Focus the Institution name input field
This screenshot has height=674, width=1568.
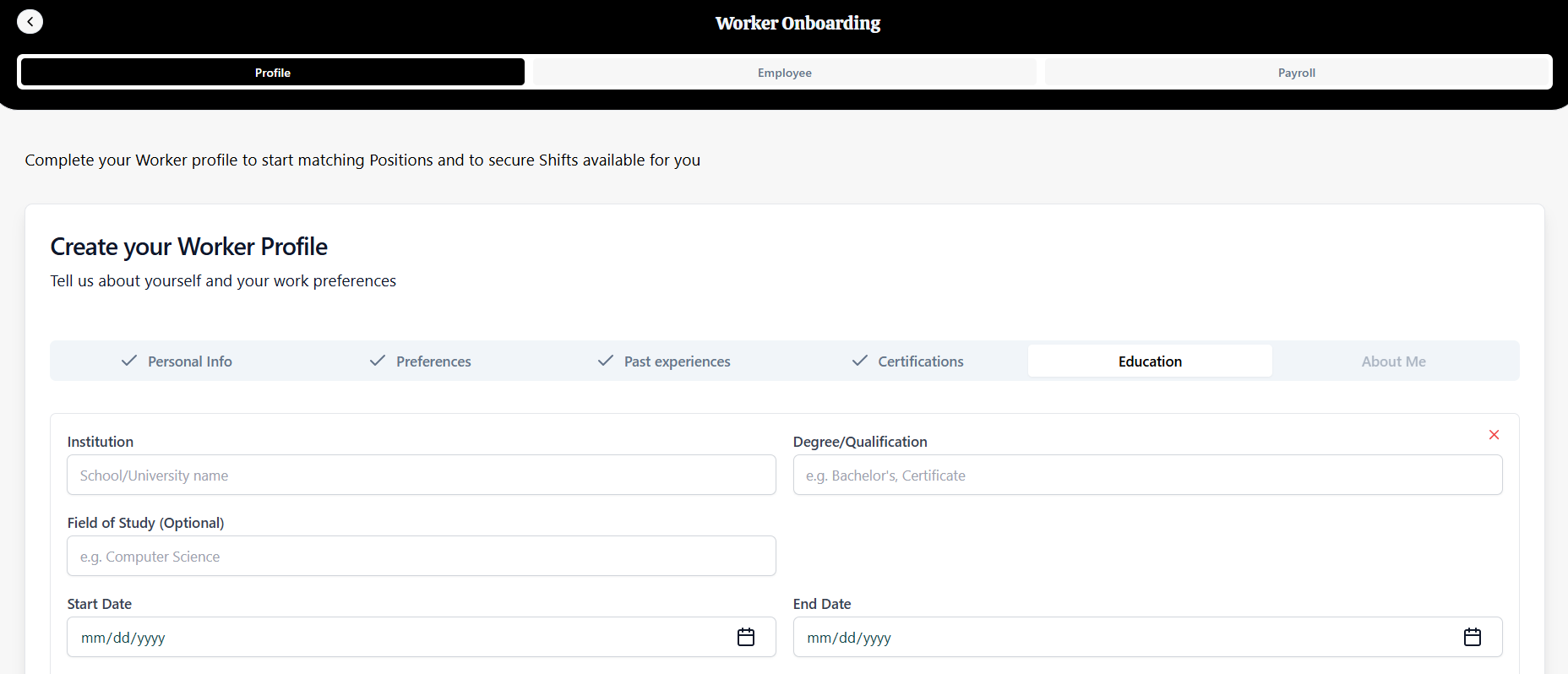coord(422,476)
